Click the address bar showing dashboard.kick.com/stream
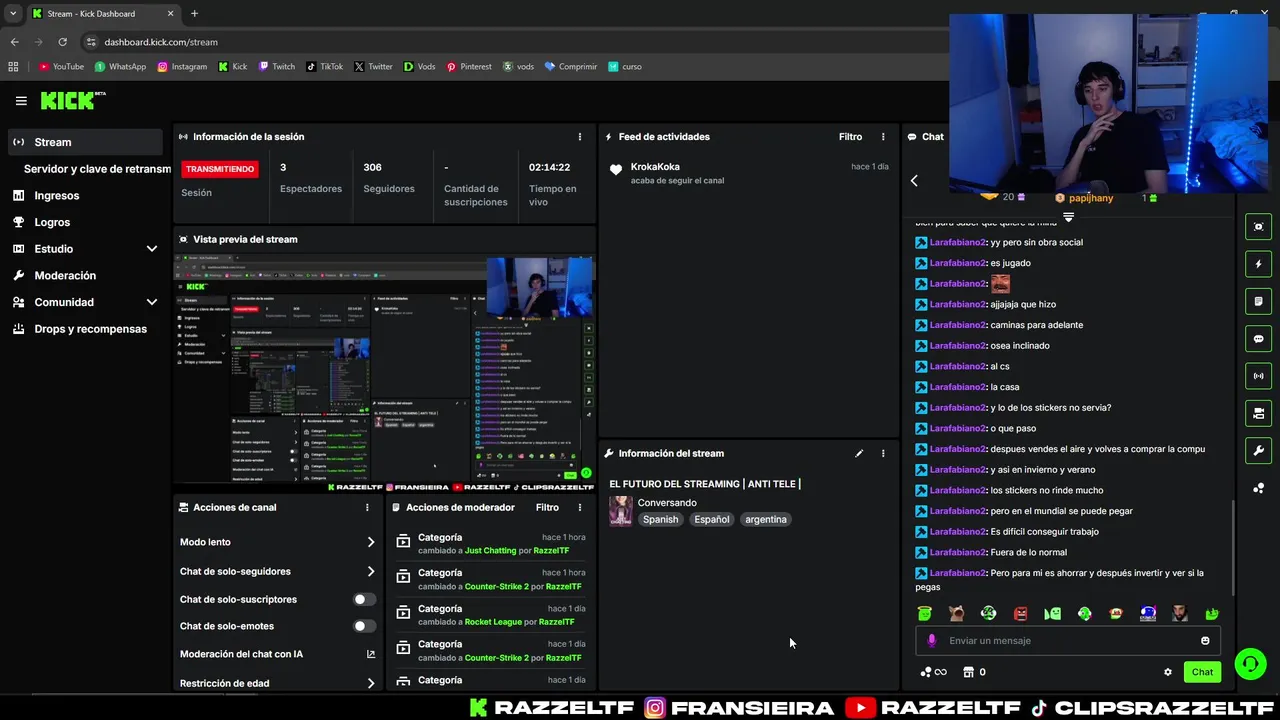This screenshot has width=1280, height=720. click(x=160, y=42)
